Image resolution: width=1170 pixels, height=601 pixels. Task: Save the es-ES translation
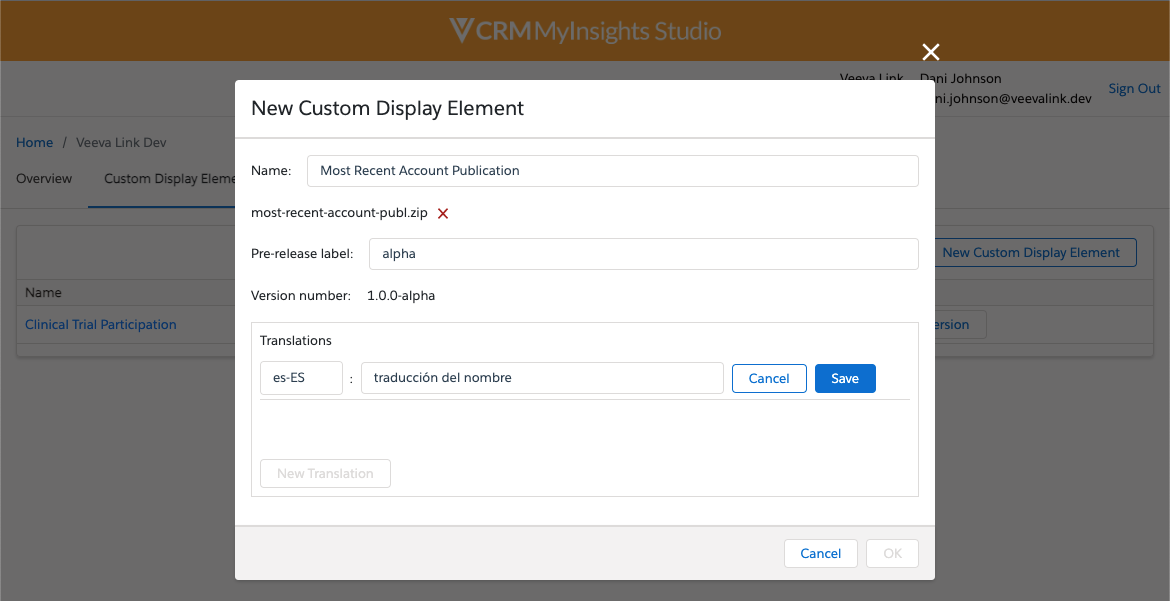[845, 379]
